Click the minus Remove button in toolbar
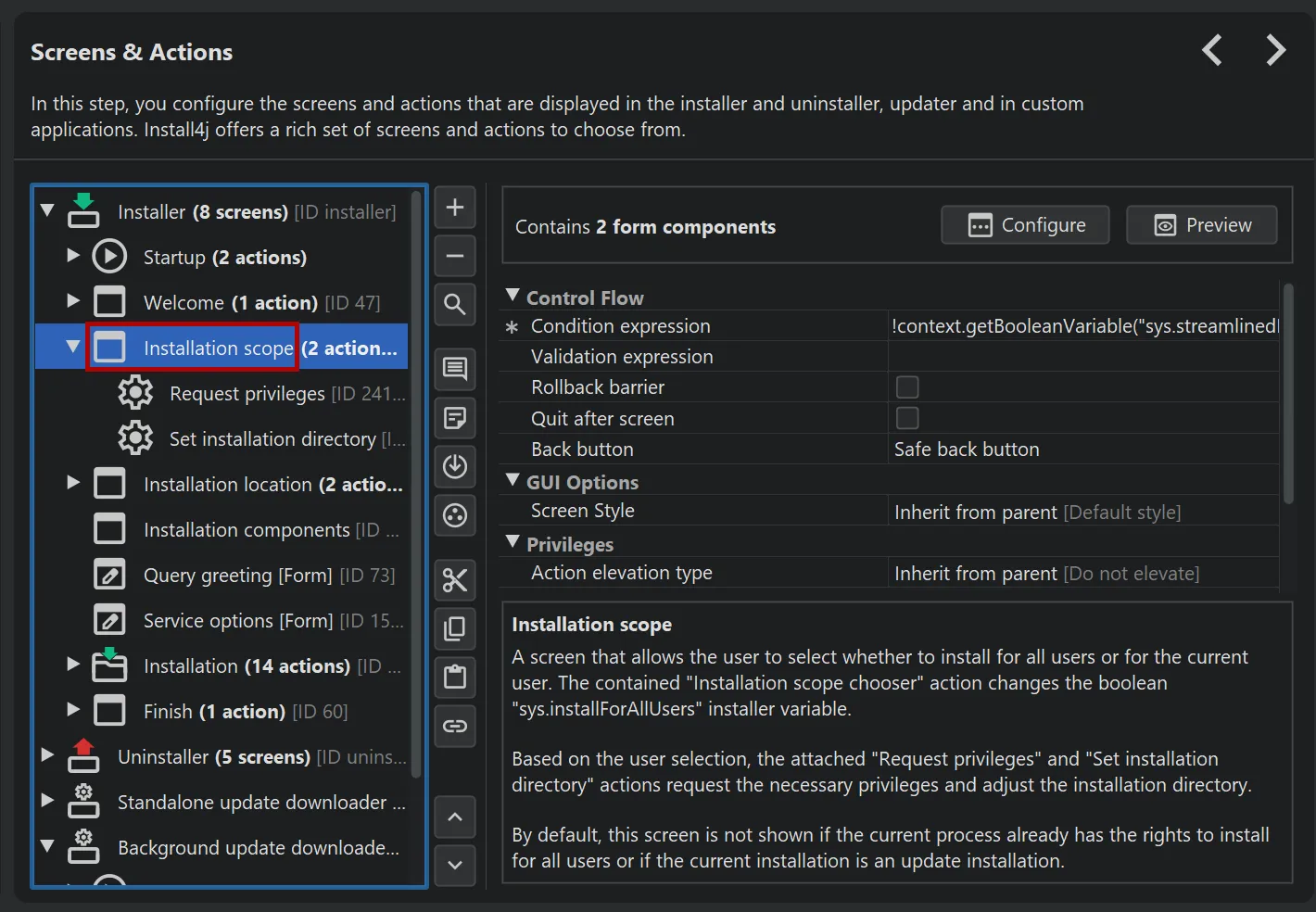Viewport: 1316px width, 912px height. [x=455, y=256]
